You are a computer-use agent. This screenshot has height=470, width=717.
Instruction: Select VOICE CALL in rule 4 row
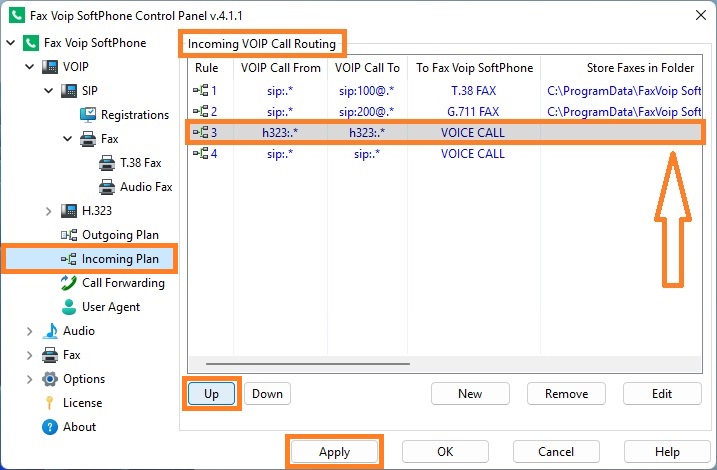point(473,154)
